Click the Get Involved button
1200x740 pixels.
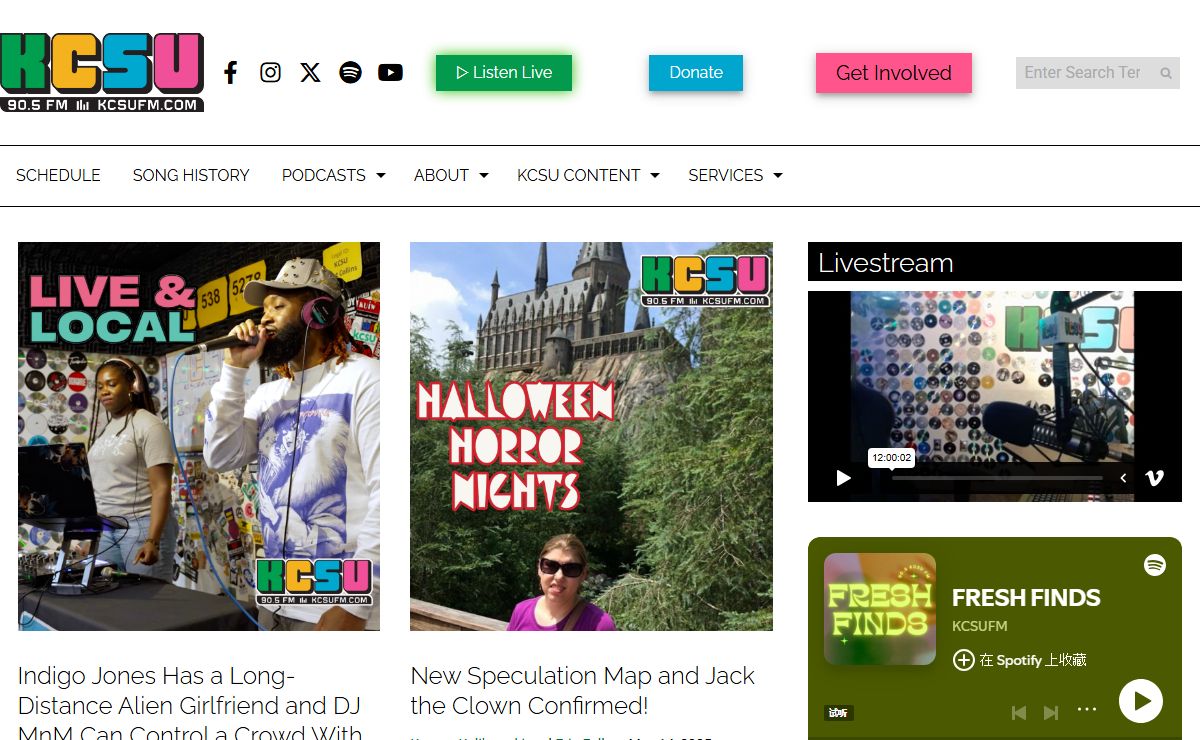[x=893, y=73]
